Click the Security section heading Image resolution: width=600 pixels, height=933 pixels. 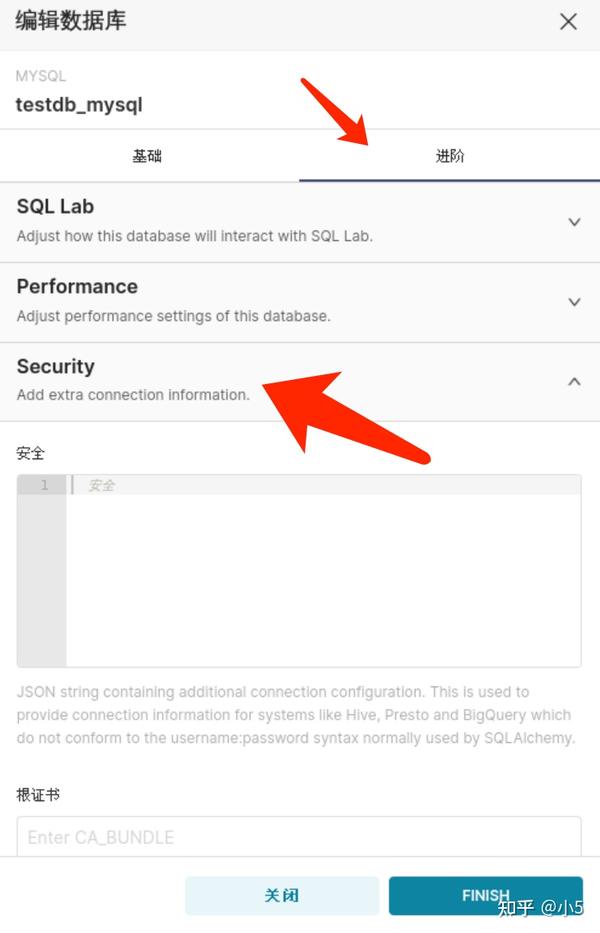(55, 366)
